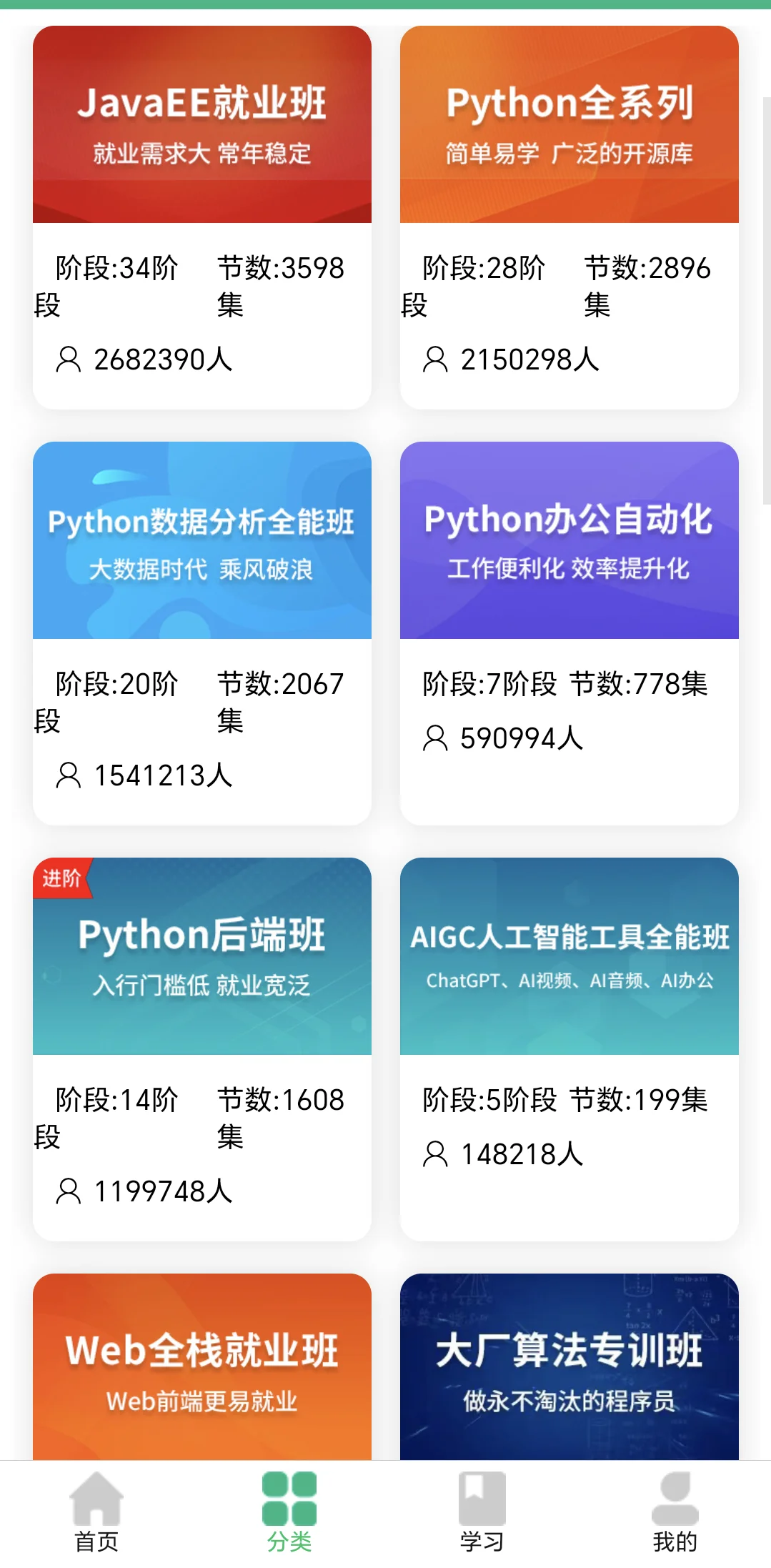Click the 节数:2067集 text
Screen dimensions: 771x1568
281,703
